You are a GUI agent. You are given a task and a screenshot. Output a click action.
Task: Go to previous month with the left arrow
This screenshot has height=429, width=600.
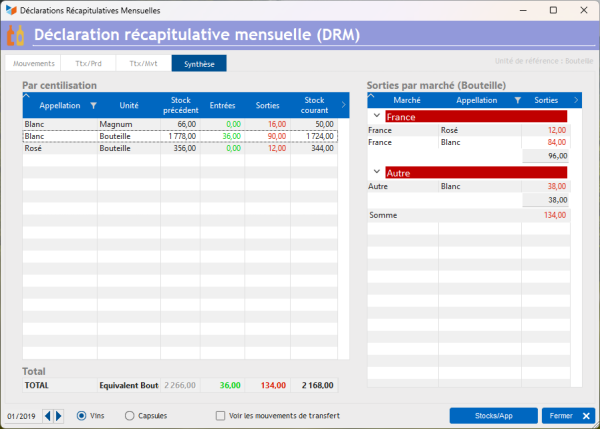click(47, 416)
